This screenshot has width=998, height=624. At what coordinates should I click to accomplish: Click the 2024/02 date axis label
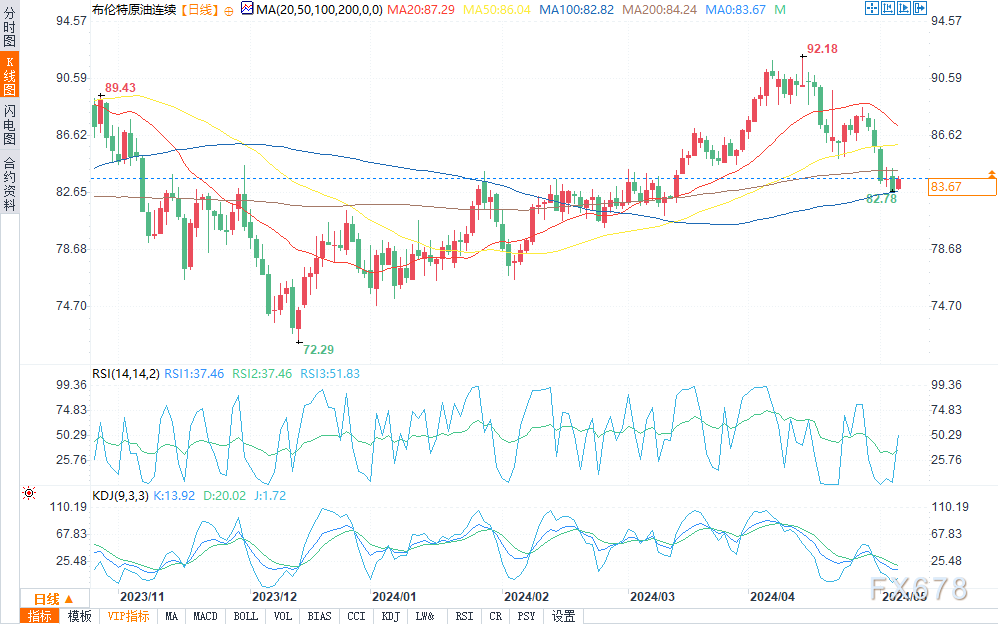click(526, 597)
